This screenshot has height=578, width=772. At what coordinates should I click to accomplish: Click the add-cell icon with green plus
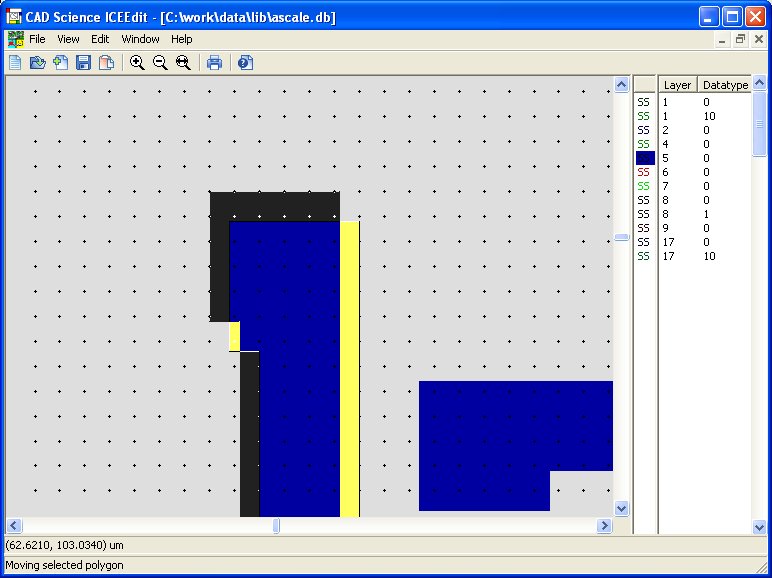coord(61,63)
